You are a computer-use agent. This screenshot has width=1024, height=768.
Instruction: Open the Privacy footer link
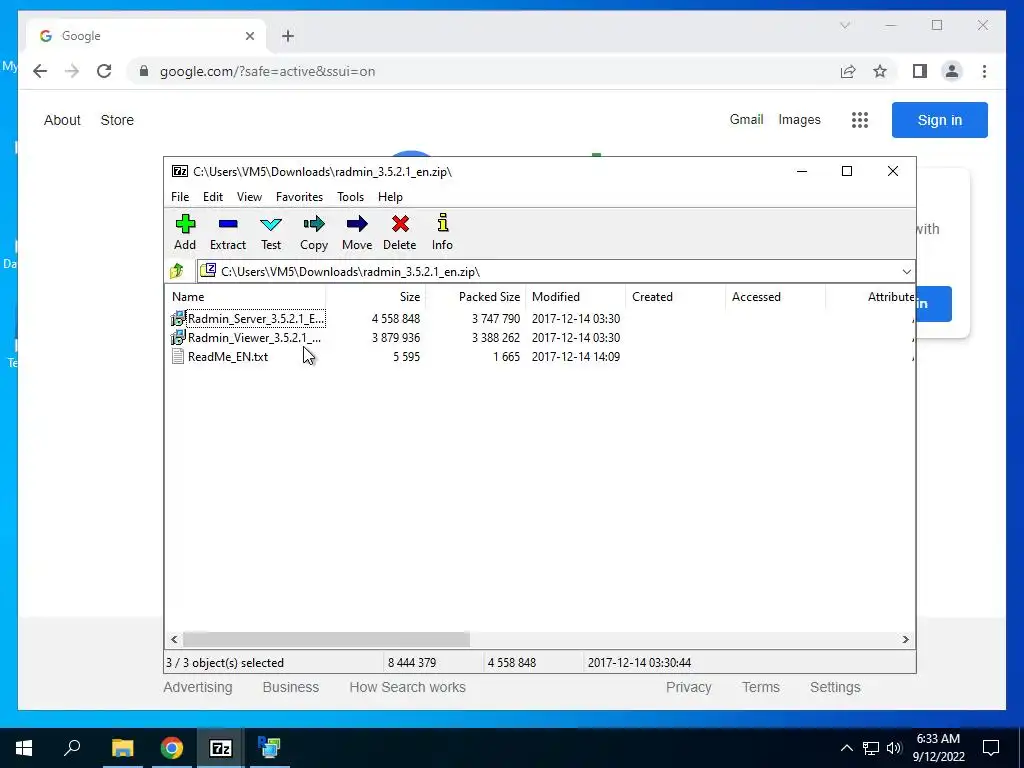pyautogui.click(x=688, y=687)
